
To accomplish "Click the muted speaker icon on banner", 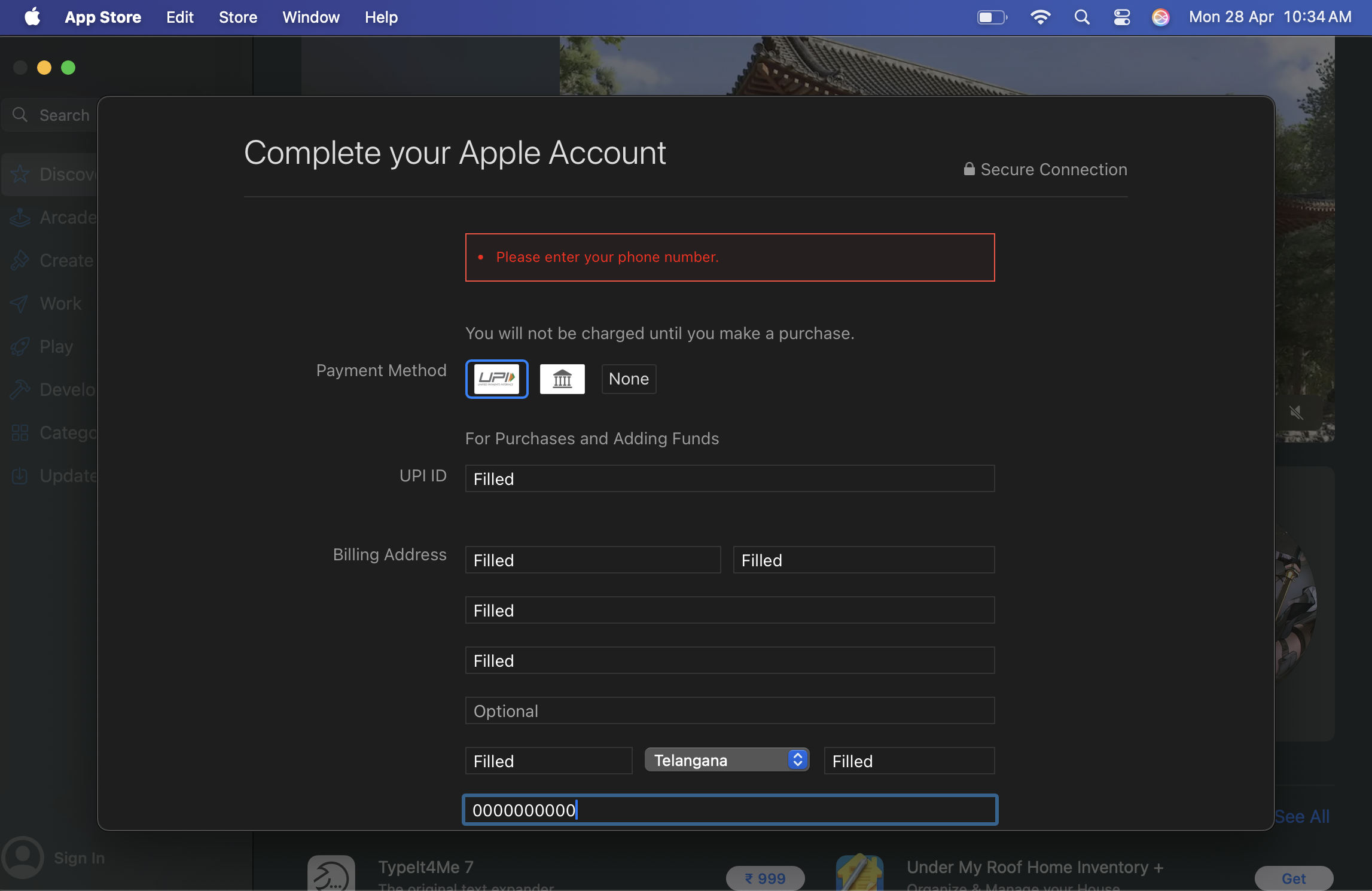I will [x=1295, y=412].
